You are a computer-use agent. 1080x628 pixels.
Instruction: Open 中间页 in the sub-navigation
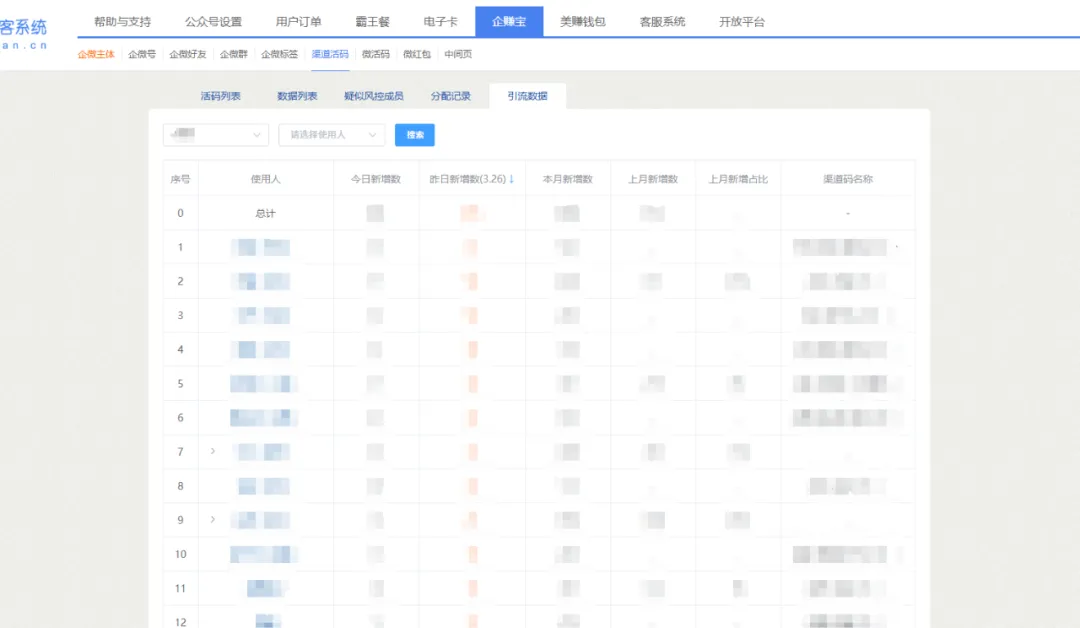click(458, 54)
